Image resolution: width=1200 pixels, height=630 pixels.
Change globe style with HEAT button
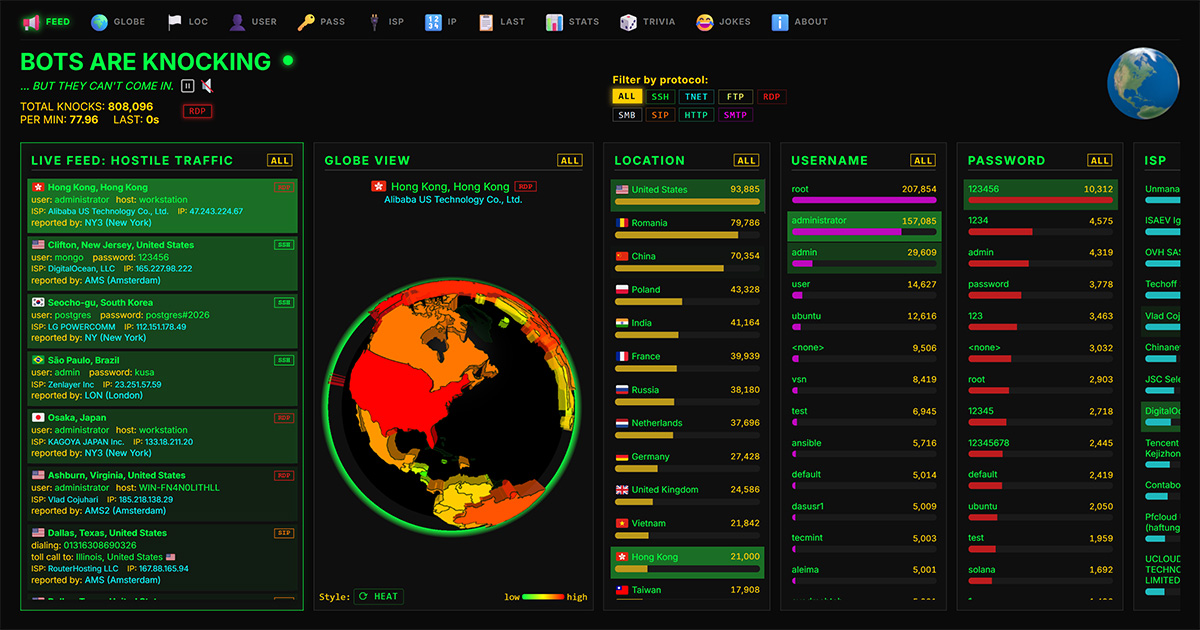point(378,596)
